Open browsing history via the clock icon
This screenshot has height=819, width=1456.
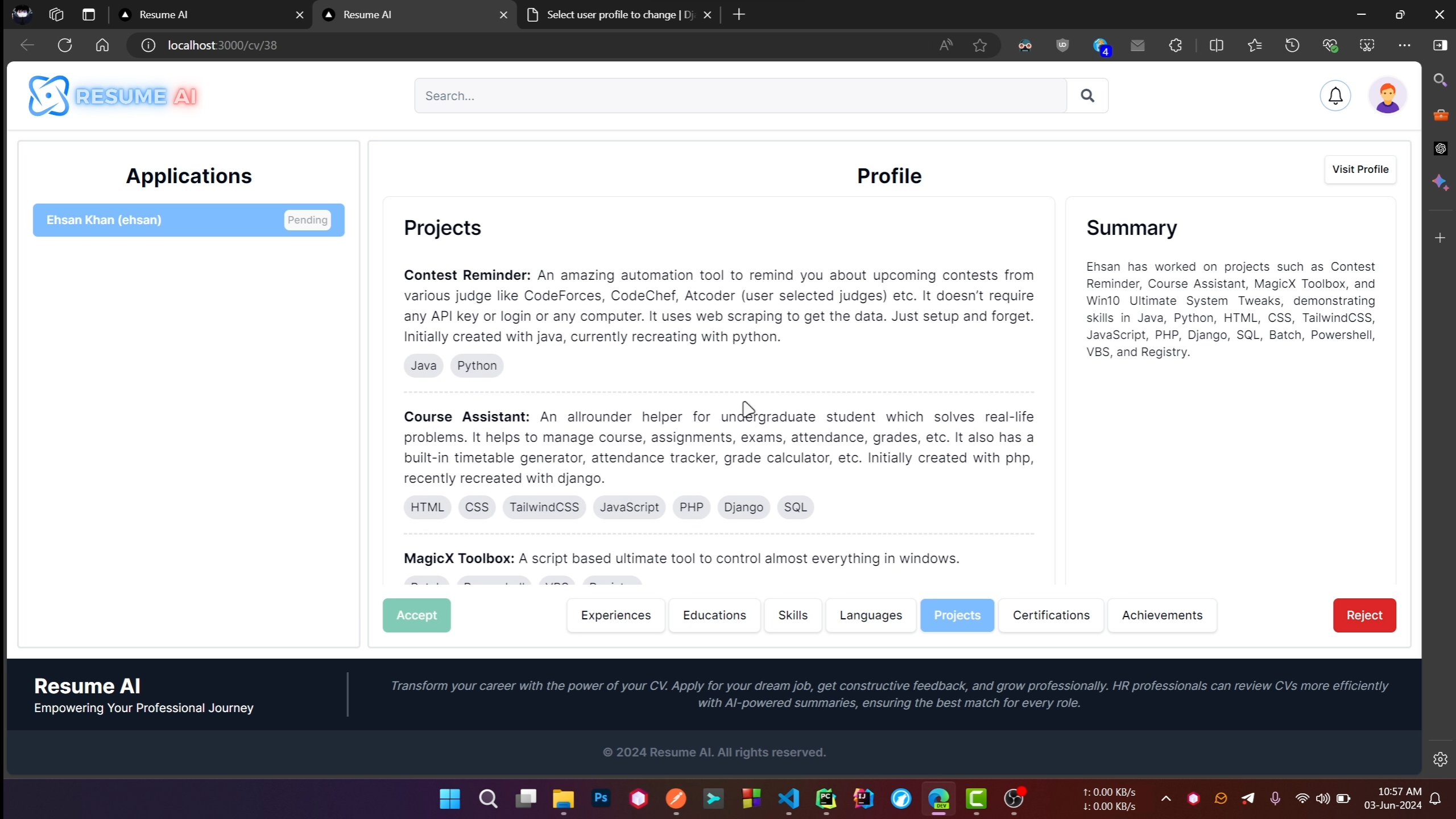pyautogui.click(x=1292, y=45)
